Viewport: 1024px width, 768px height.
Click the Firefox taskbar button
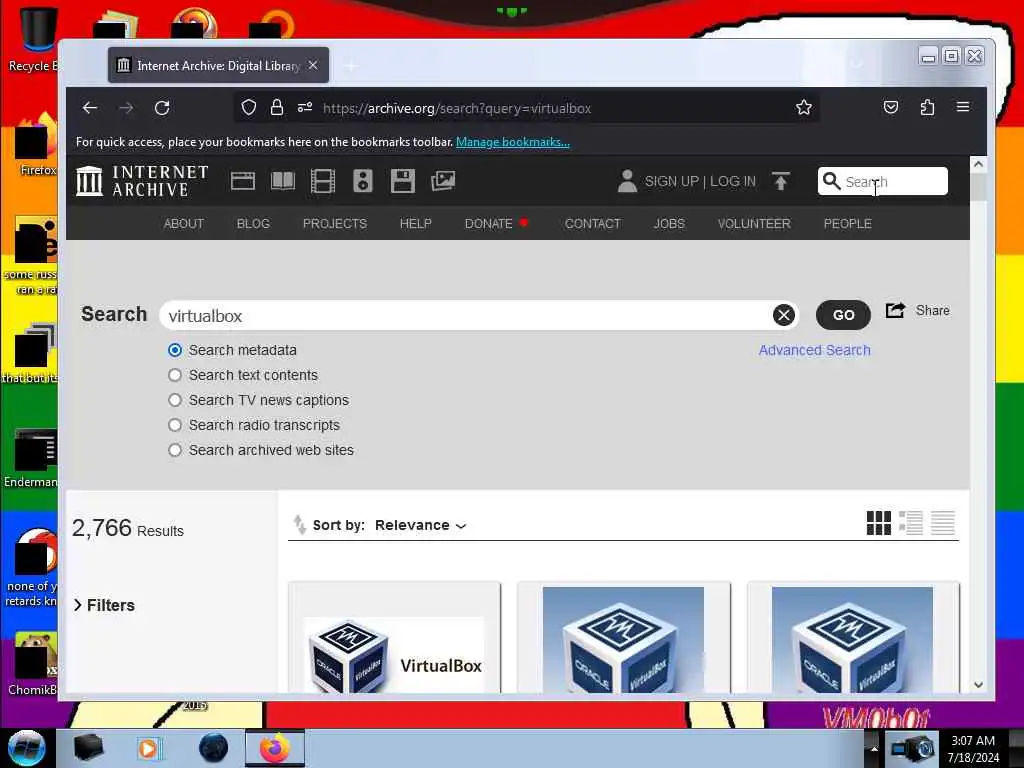[275, 748]
